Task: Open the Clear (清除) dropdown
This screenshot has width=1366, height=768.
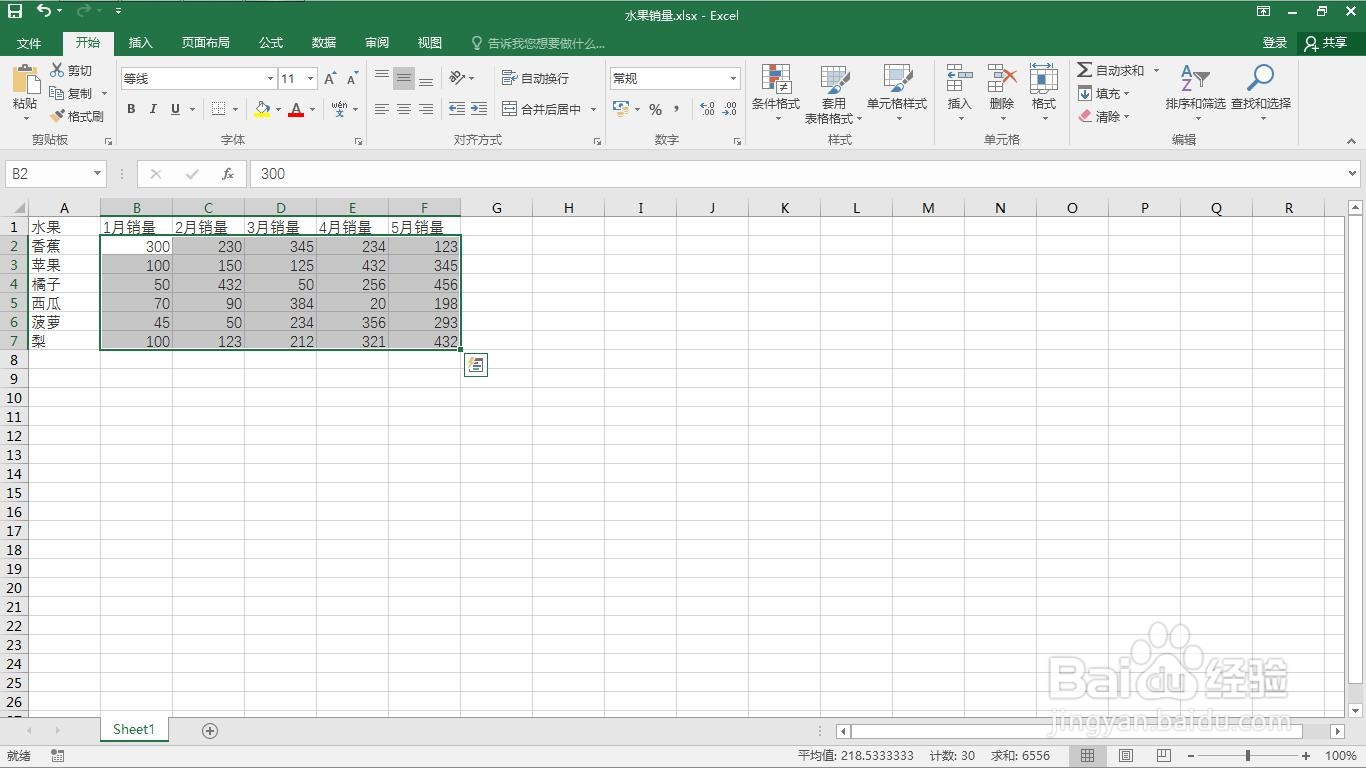Action: [x=1104, y=116]
